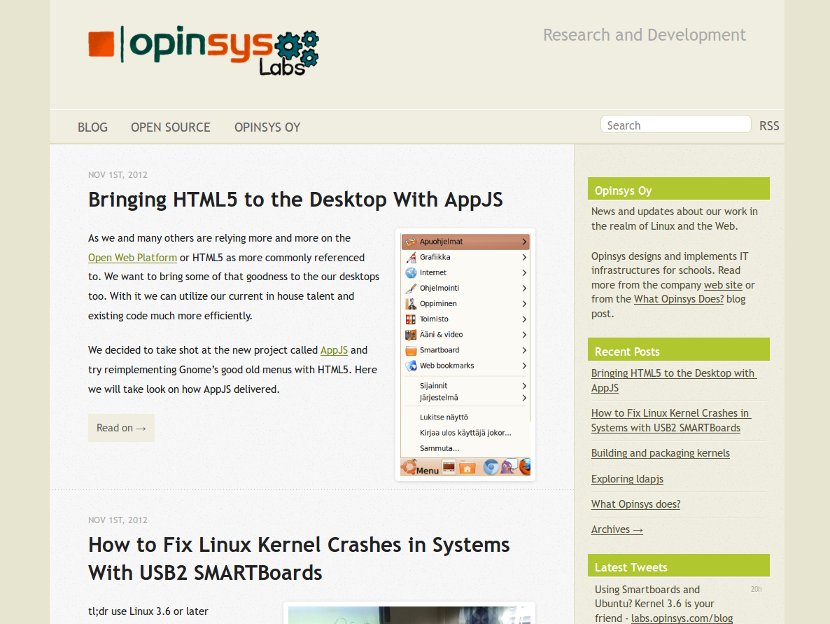The width and height of the screenshot is (830, 624).
Task: Go to the Archives link
Action: pyautogui.click(x=617, y=530)
